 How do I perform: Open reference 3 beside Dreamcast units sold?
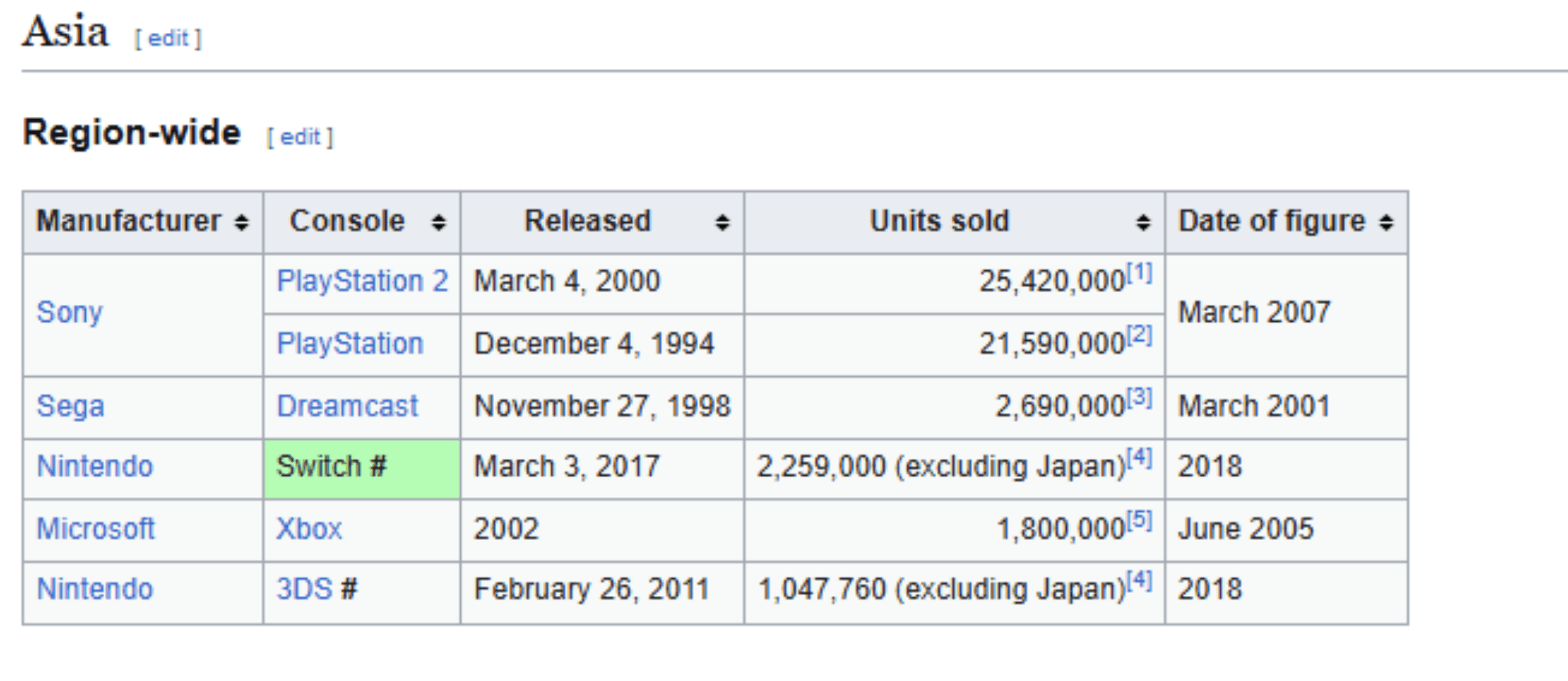click(x=1139, y=397)
